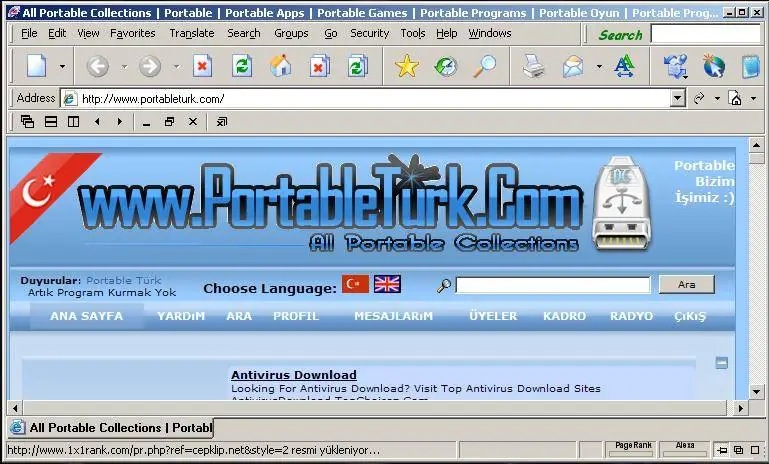769x464 pixels.
Task: Click the Tile horizontally icon
Action: (51, 121)
